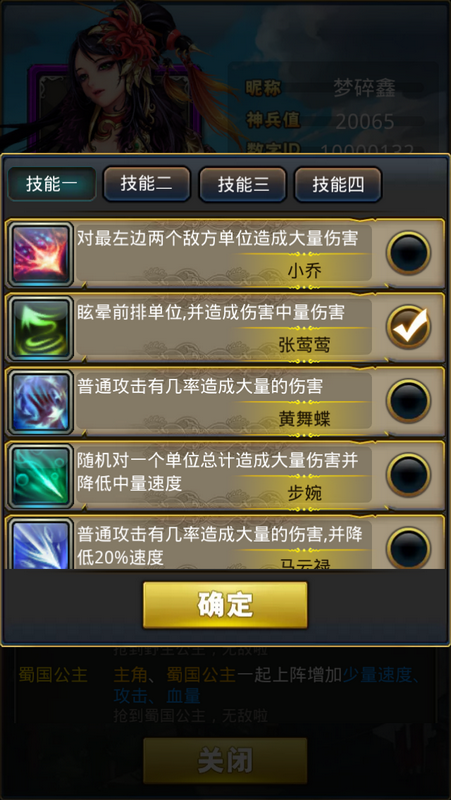Choose the 步婉 skill radio button

point(408,475)
